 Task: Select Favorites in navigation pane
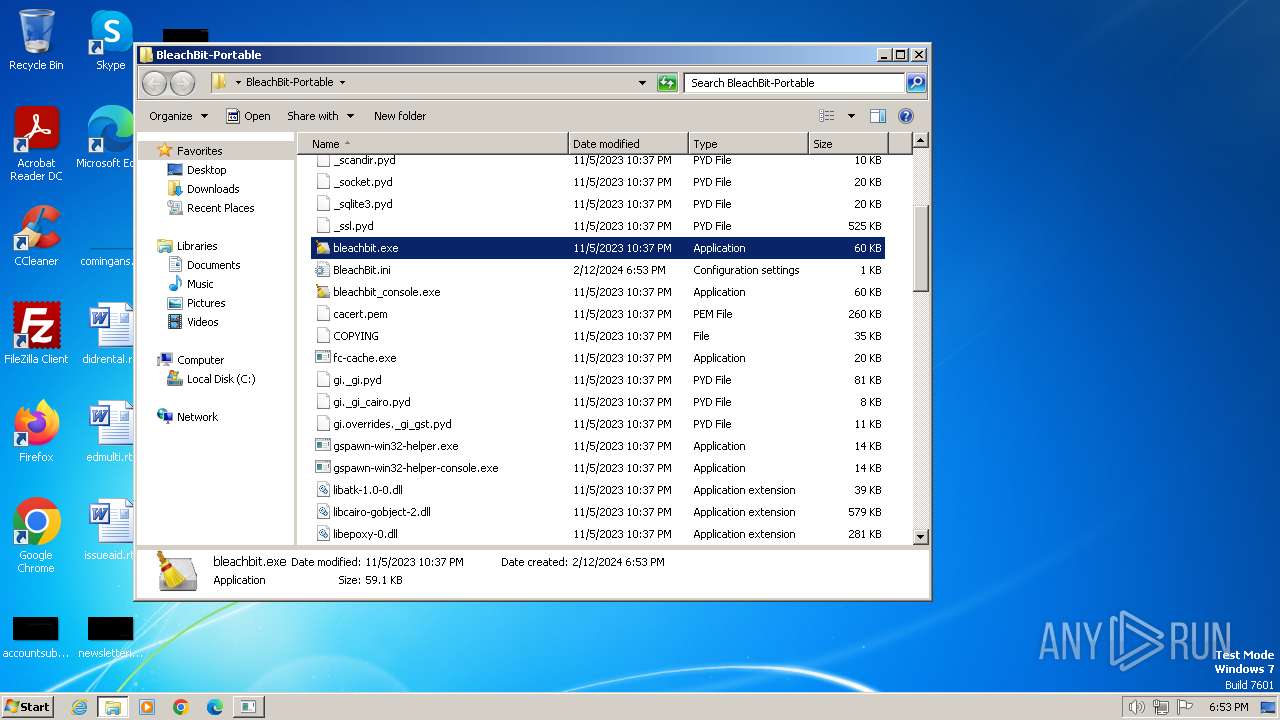click(x=200, y=151)
